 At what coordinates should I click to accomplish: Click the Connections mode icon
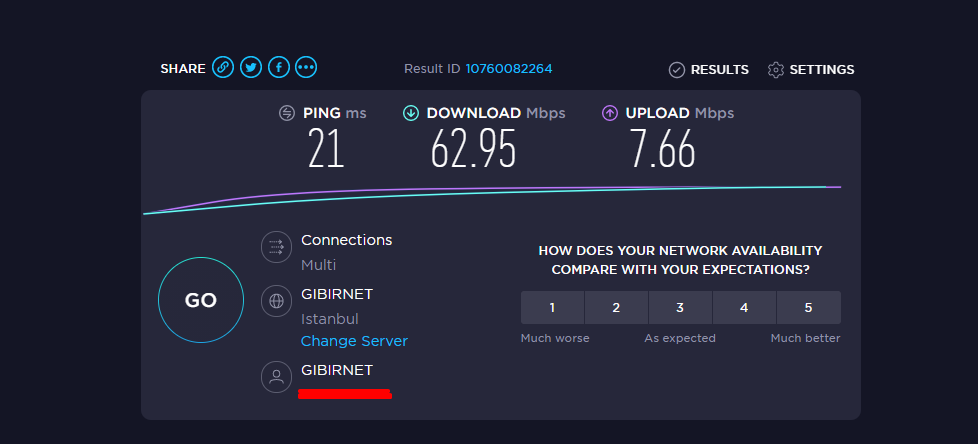(x=276, y=247)
